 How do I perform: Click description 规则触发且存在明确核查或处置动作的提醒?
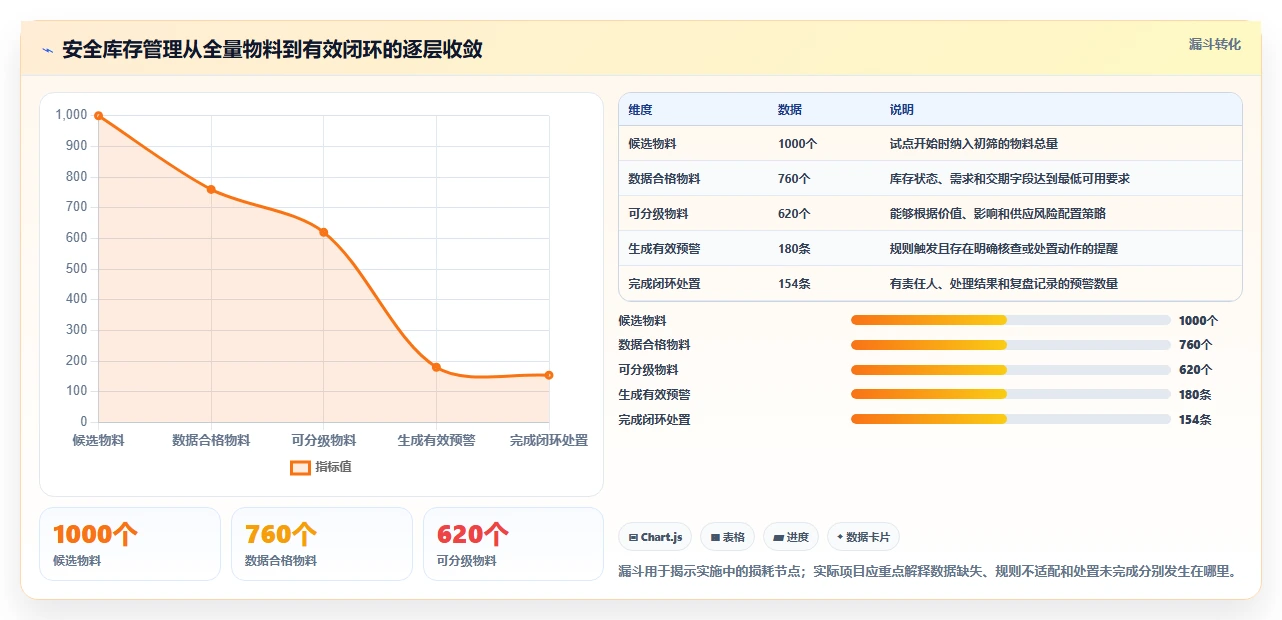tap(1004, 249)
